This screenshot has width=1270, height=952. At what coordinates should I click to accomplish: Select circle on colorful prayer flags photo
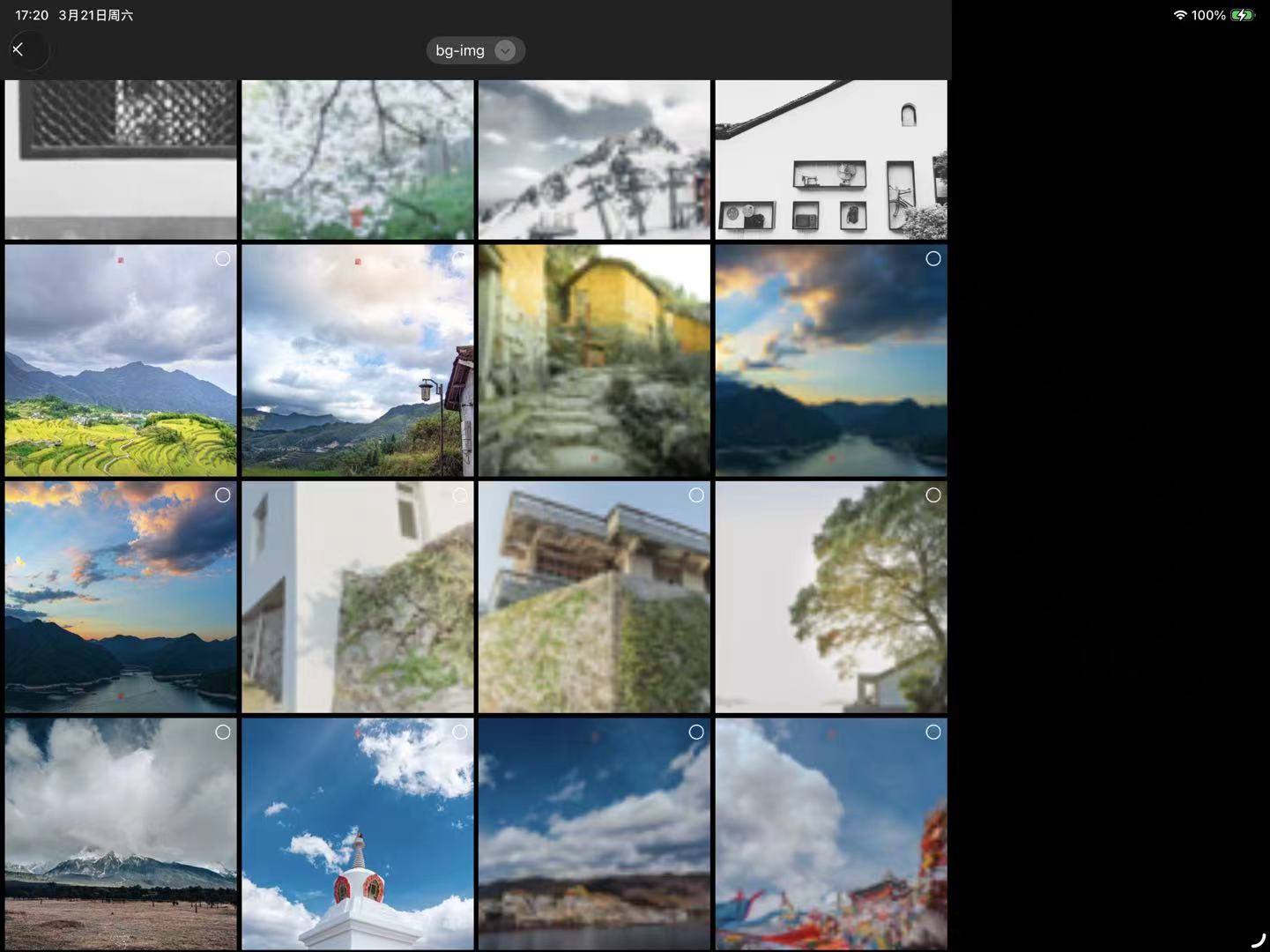[933, 732]
